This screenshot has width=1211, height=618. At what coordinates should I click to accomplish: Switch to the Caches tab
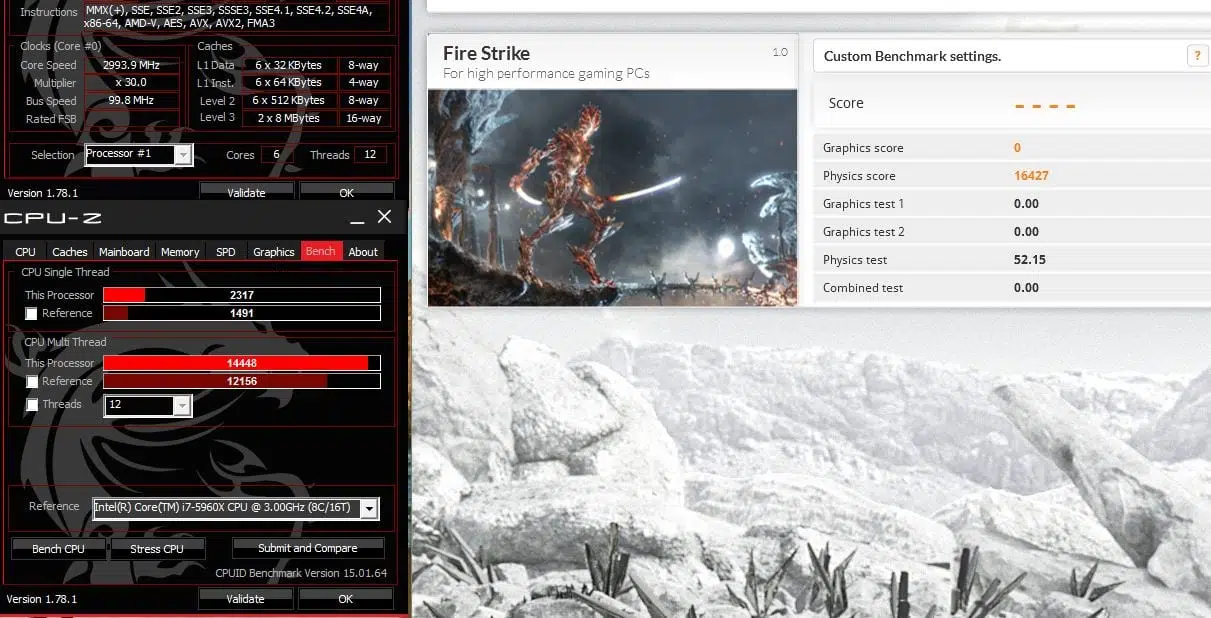point(70,252)
